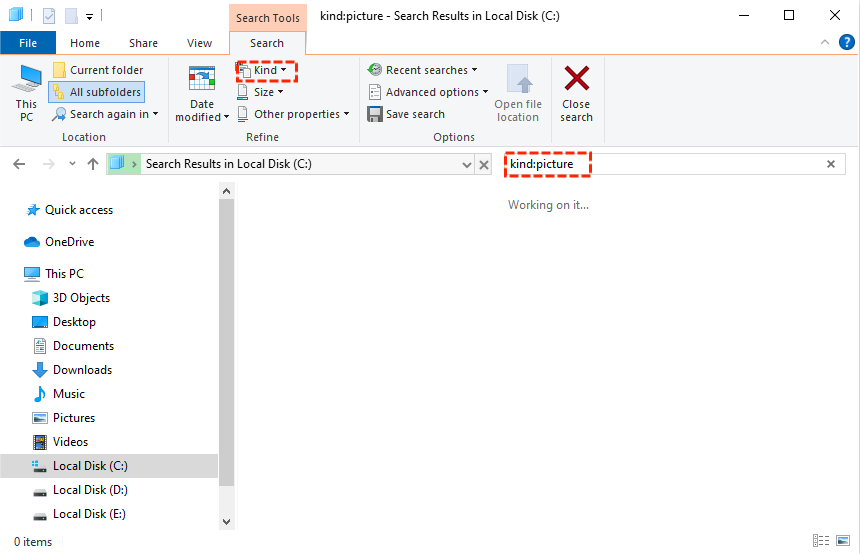Go up one level with up arrow
860x554 pixels.
click(93, 164)
